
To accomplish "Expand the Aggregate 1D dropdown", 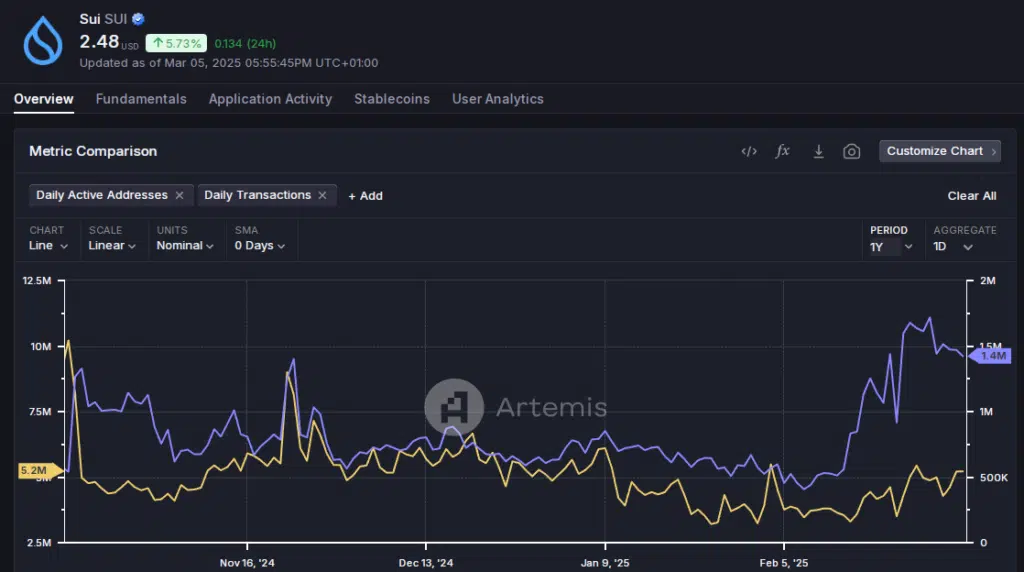I will pos(953,247).
